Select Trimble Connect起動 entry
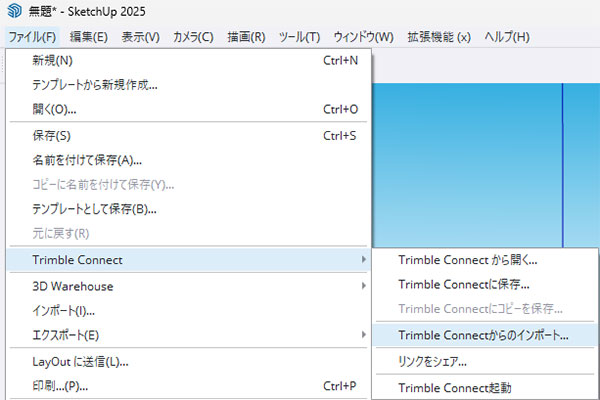Image resolution: width=600 pixels, height=400 pixels. 485,388
